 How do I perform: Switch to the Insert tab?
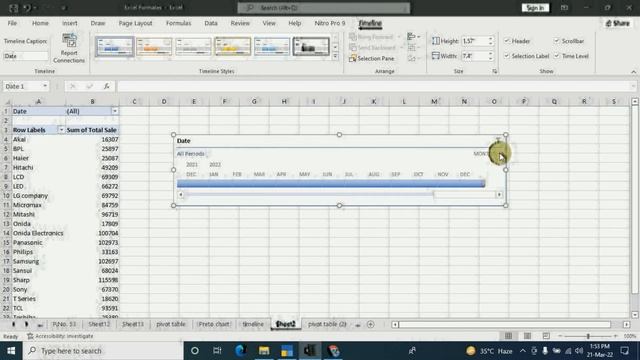click(69, 23)
